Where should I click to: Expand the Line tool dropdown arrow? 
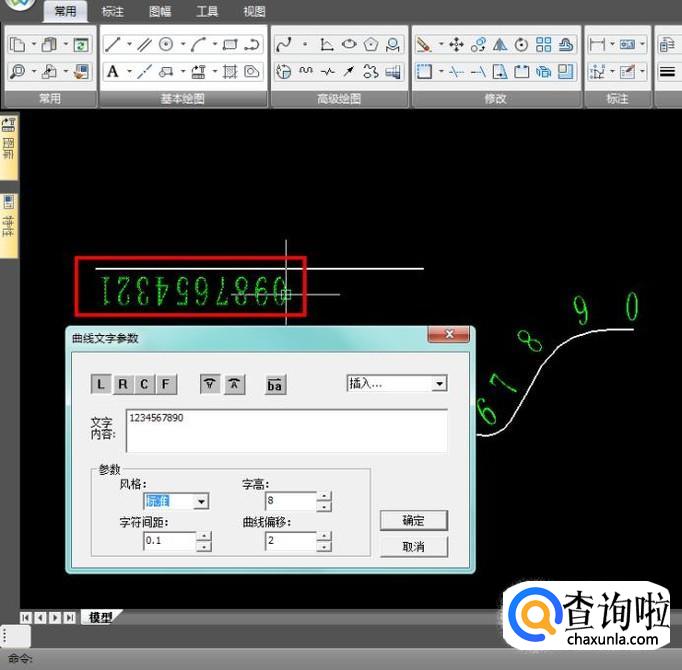129,44
